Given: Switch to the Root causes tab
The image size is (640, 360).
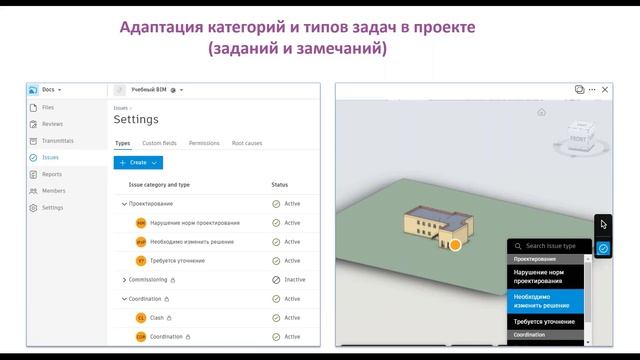Looking at the screenshot, I should point(247,143).
